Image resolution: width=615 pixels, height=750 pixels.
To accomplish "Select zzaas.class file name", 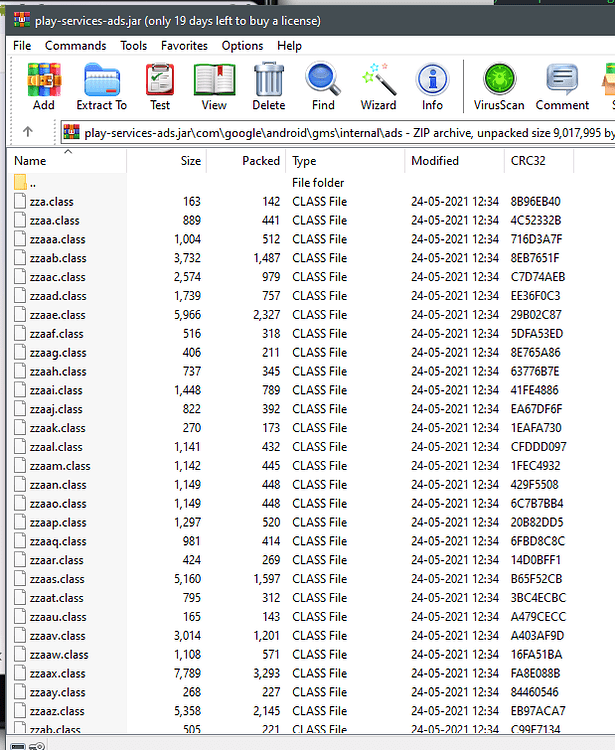I will (57, 579).
